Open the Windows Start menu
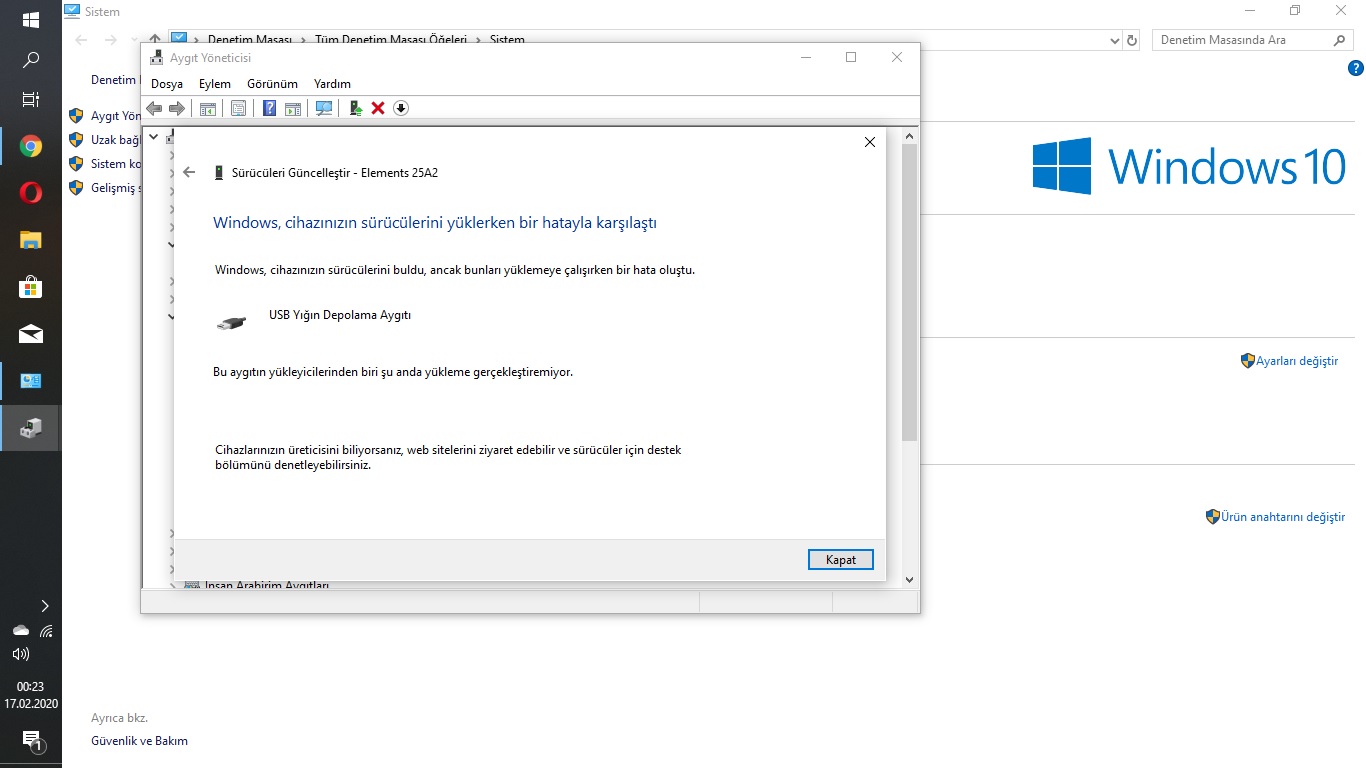 [x=31, y=20]
